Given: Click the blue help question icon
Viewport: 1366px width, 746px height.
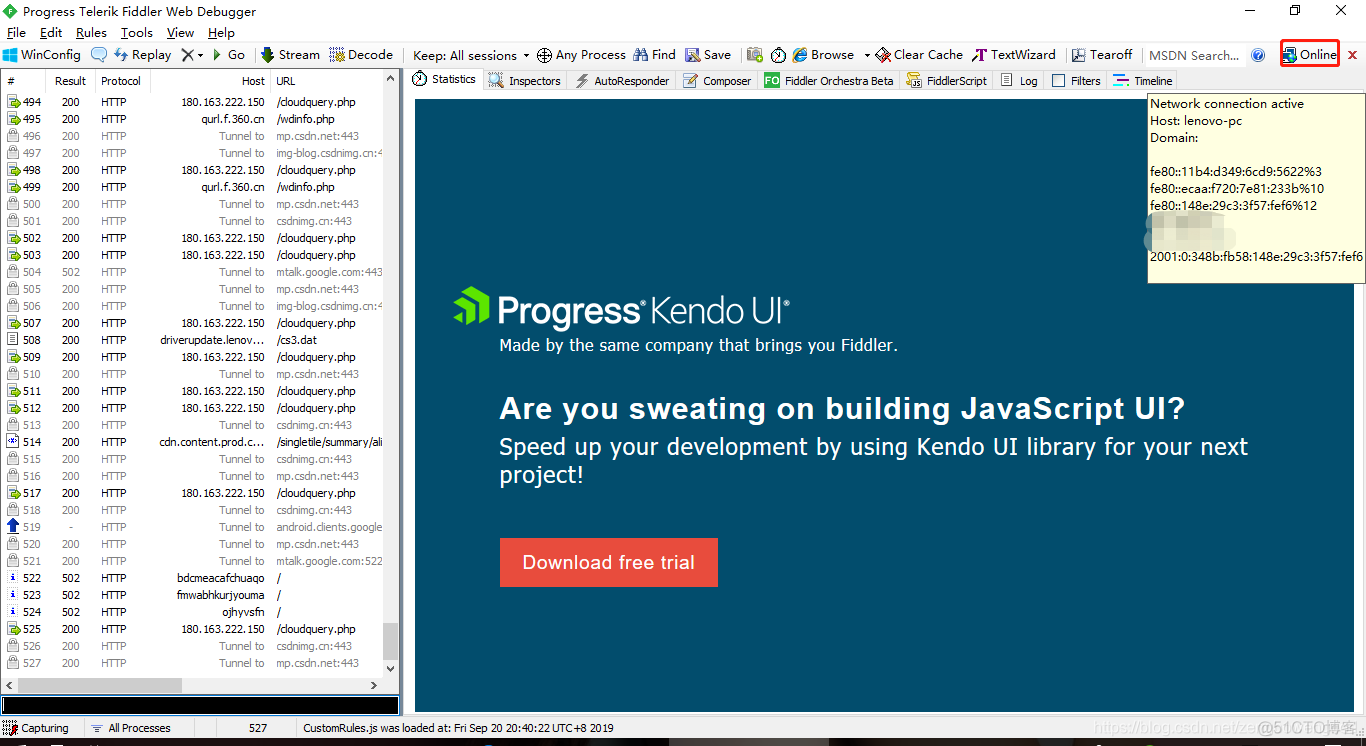Looking at the screenshot, I should (1258, 55).
